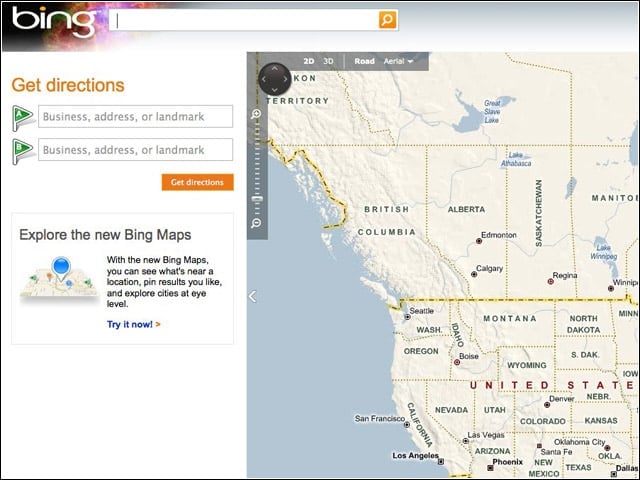Click the Bing Maps pin illustration thumbnail
This screenshot has width=640, height=480.
pos(59,279)
